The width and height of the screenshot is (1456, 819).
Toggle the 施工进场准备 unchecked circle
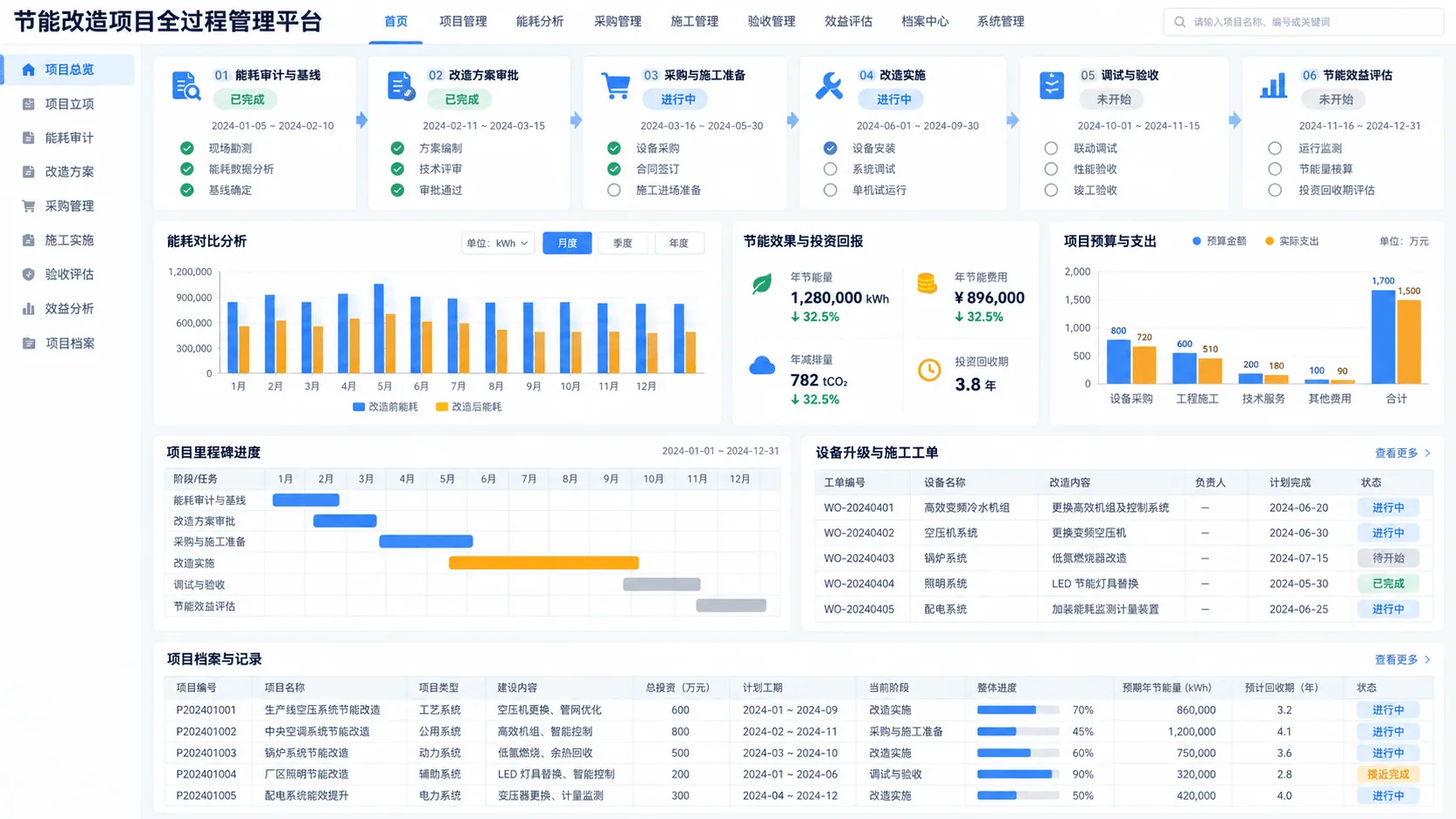[x=614, y=190]
